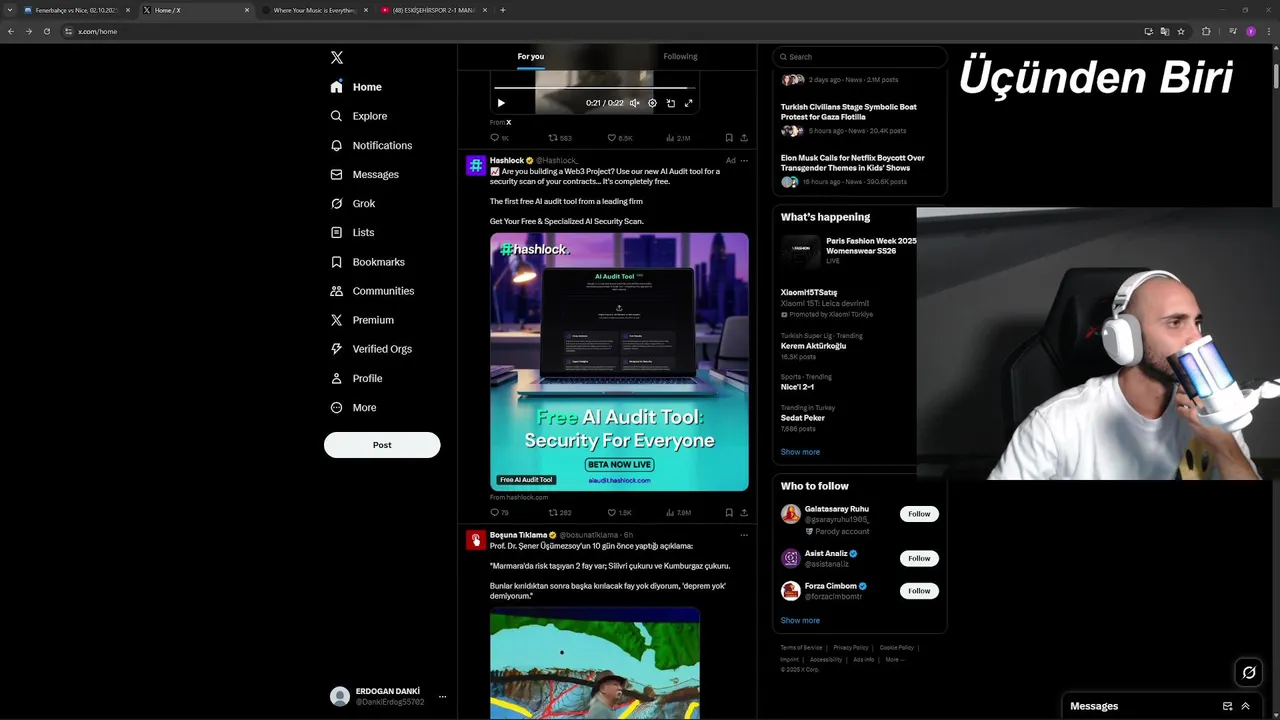The height and width of the screenshot is (720, 1280).
Task: Follow Galatasaray Ruhu
Action: [x=919, y=514]
